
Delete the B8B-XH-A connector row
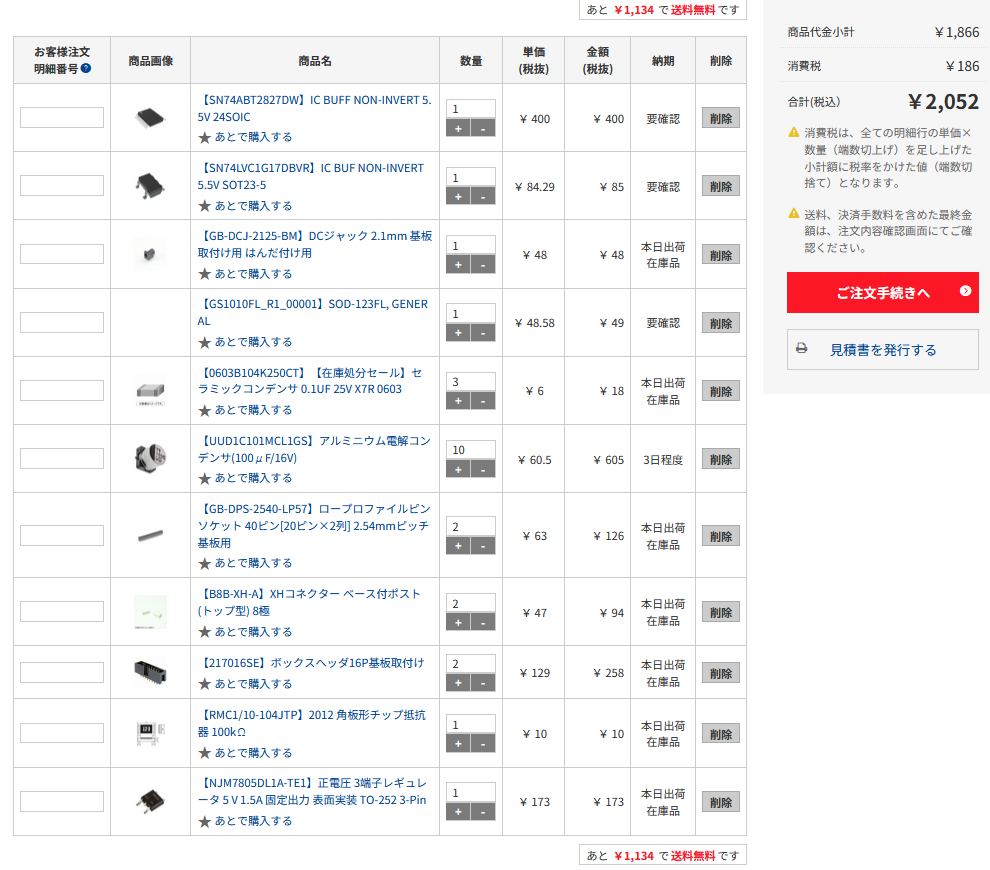pyautogui.click(x=720, y=612)
